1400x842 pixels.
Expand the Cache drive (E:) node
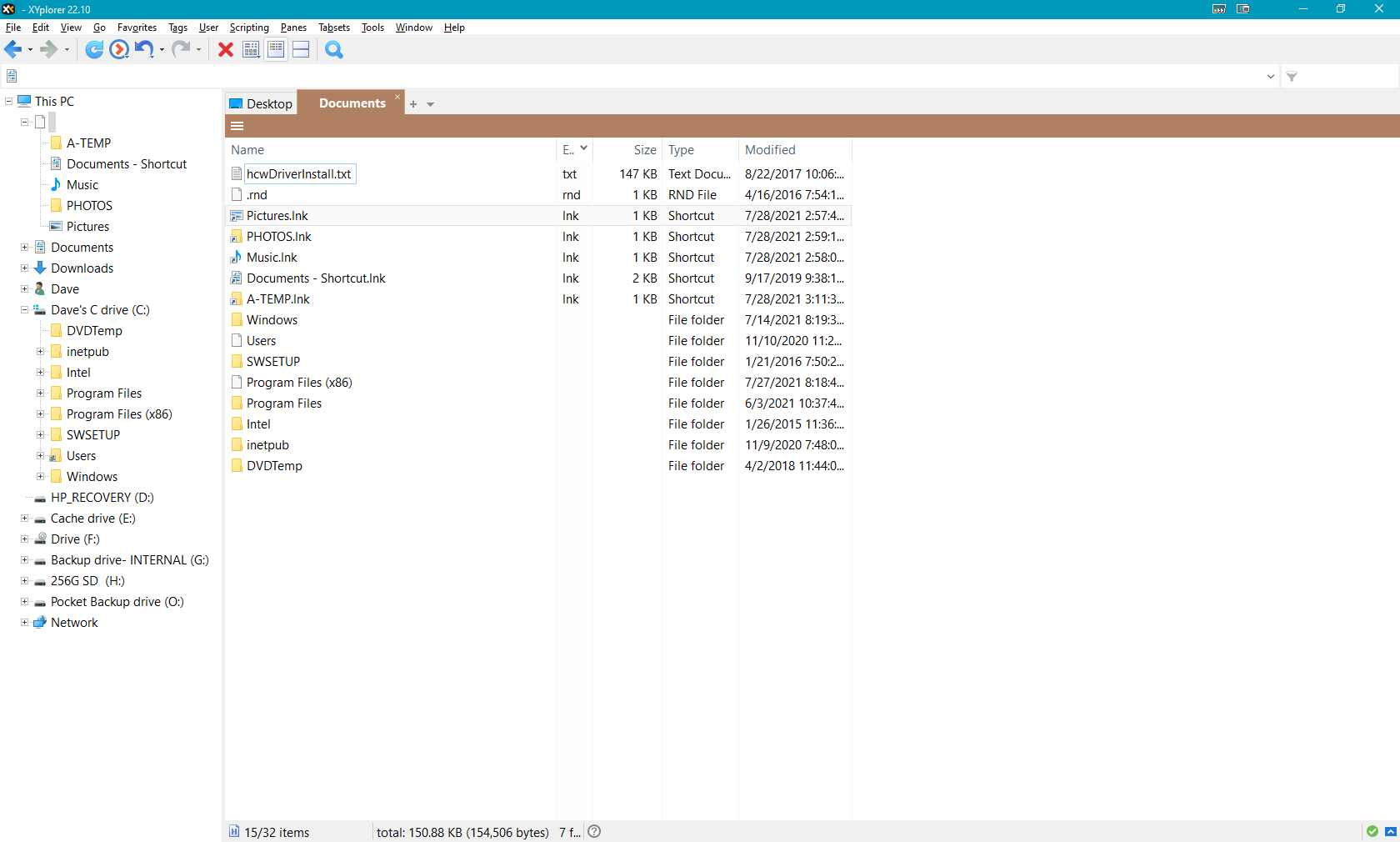24,519
